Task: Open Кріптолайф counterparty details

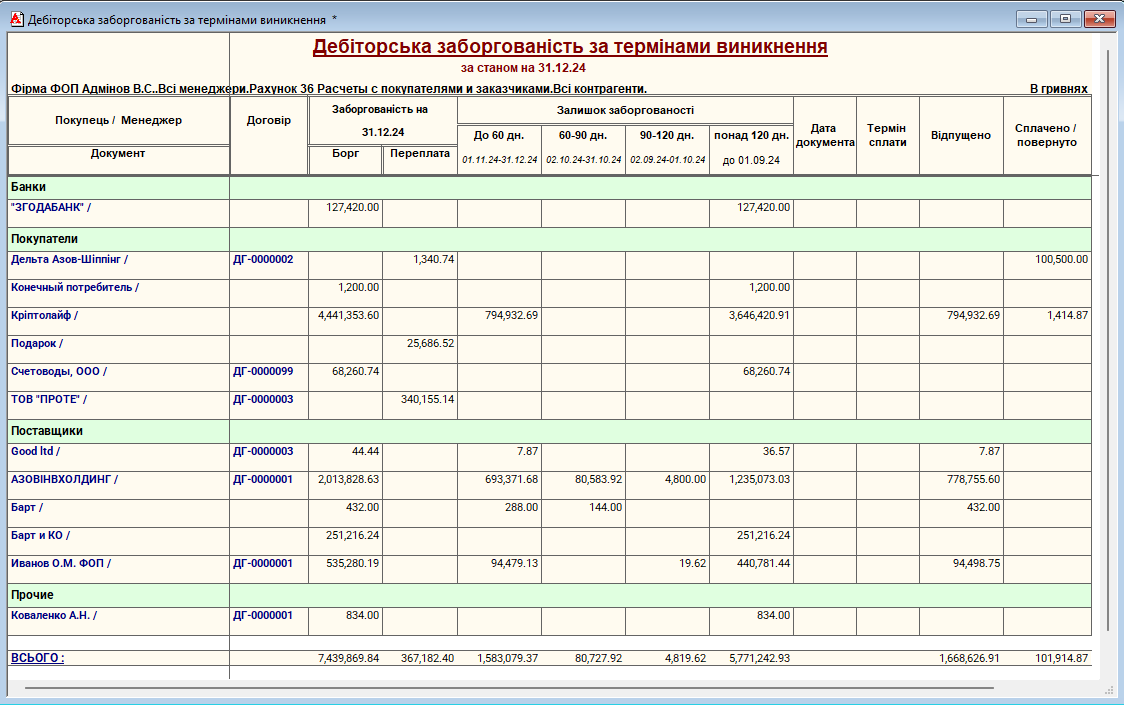Action: [44, 315]
